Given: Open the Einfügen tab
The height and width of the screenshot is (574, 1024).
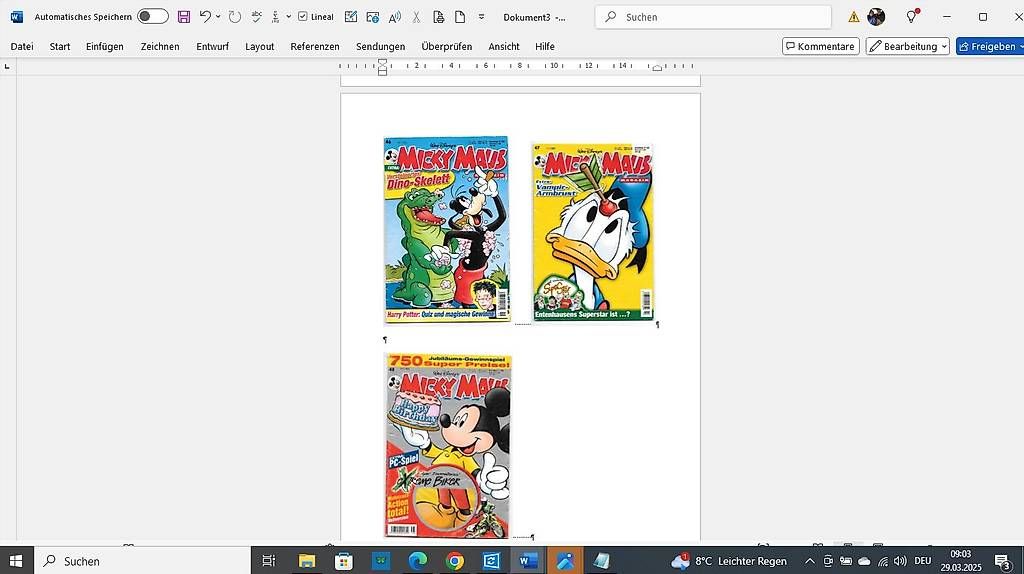Looking at the screenshot, I should click(x=104, y=46).
